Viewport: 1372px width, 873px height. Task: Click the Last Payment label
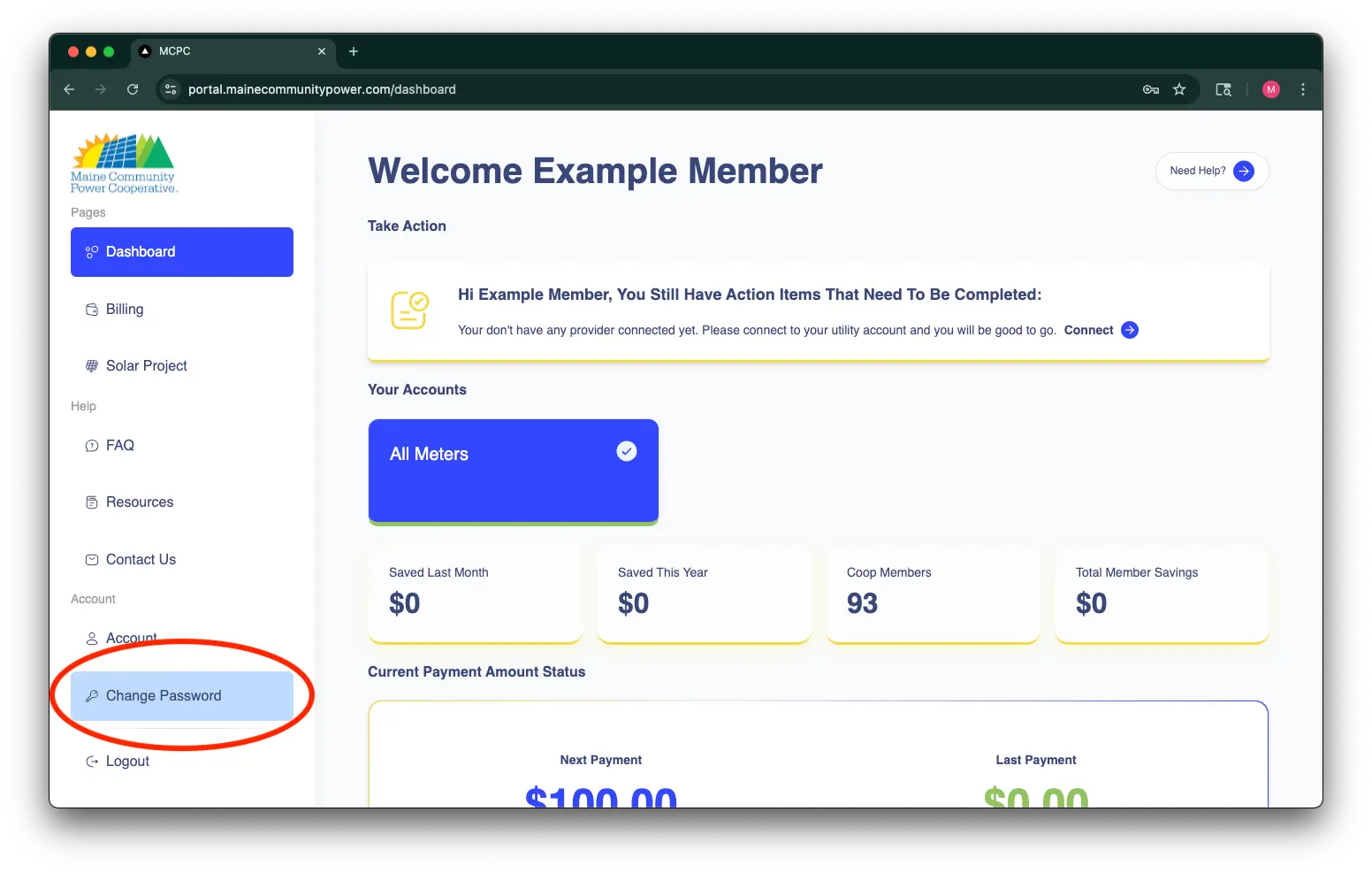(1036, 760)
